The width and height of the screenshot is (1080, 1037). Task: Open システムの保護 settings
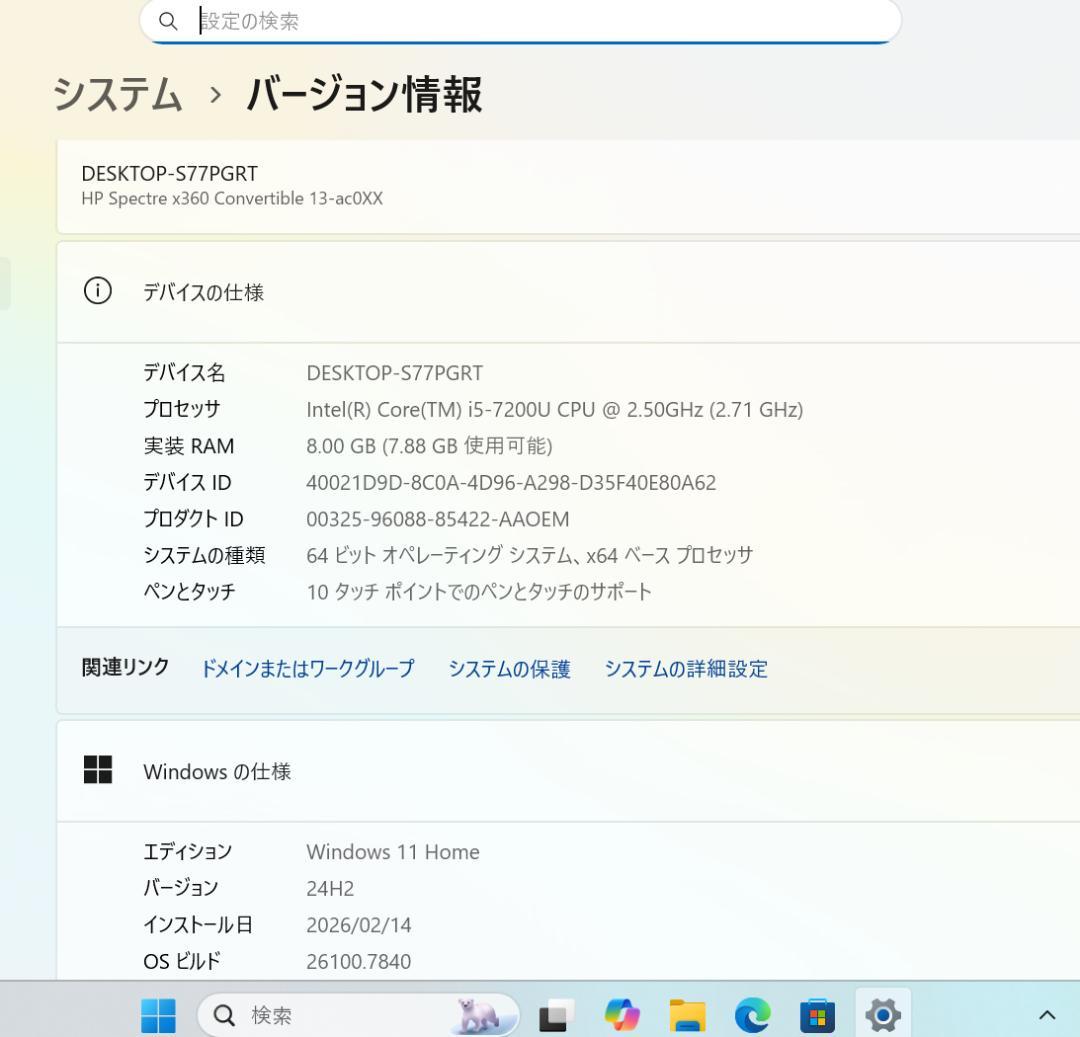[x=510, y=669]
